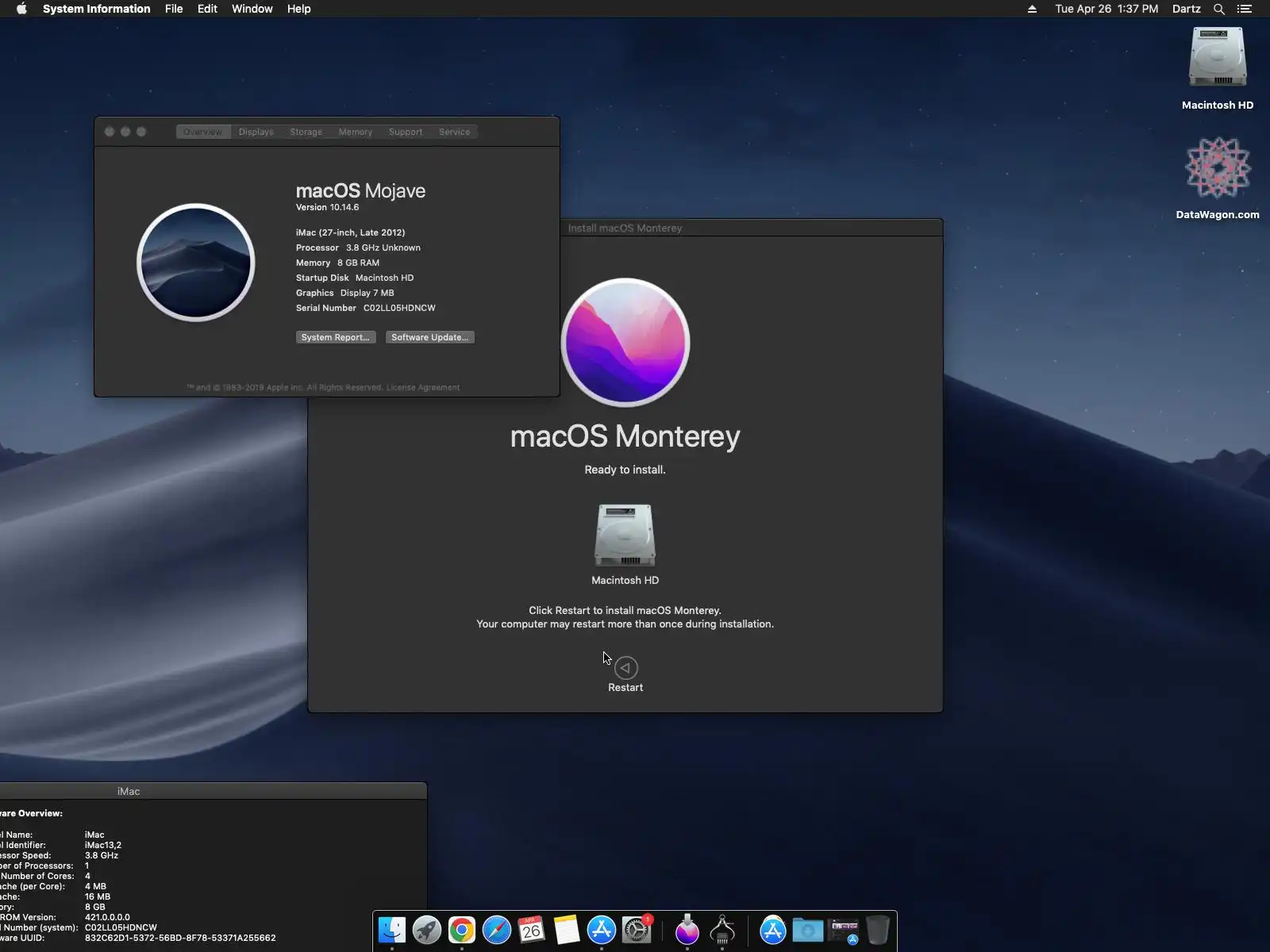This screenshot has height=952, width=1270.
Task: Open the Dartz user menu
Action: [1187, 9]
